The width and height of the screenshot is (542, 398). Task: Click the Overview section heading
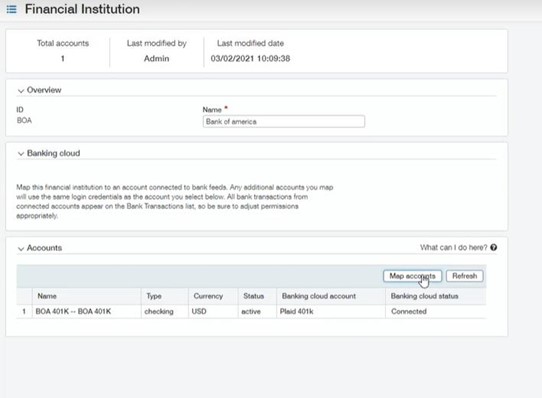44,90
